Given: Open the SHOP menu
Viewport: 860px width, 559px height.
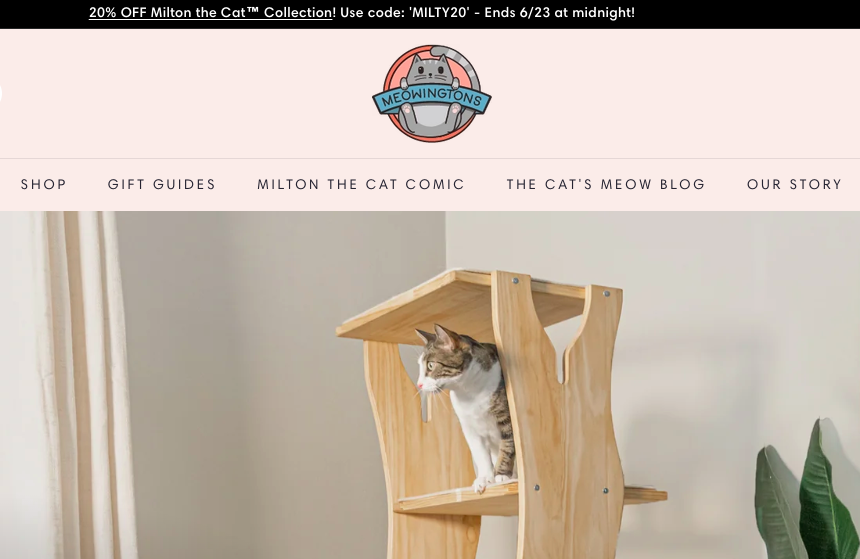Looking at the screenshot, I should click(x=44, y=184).
